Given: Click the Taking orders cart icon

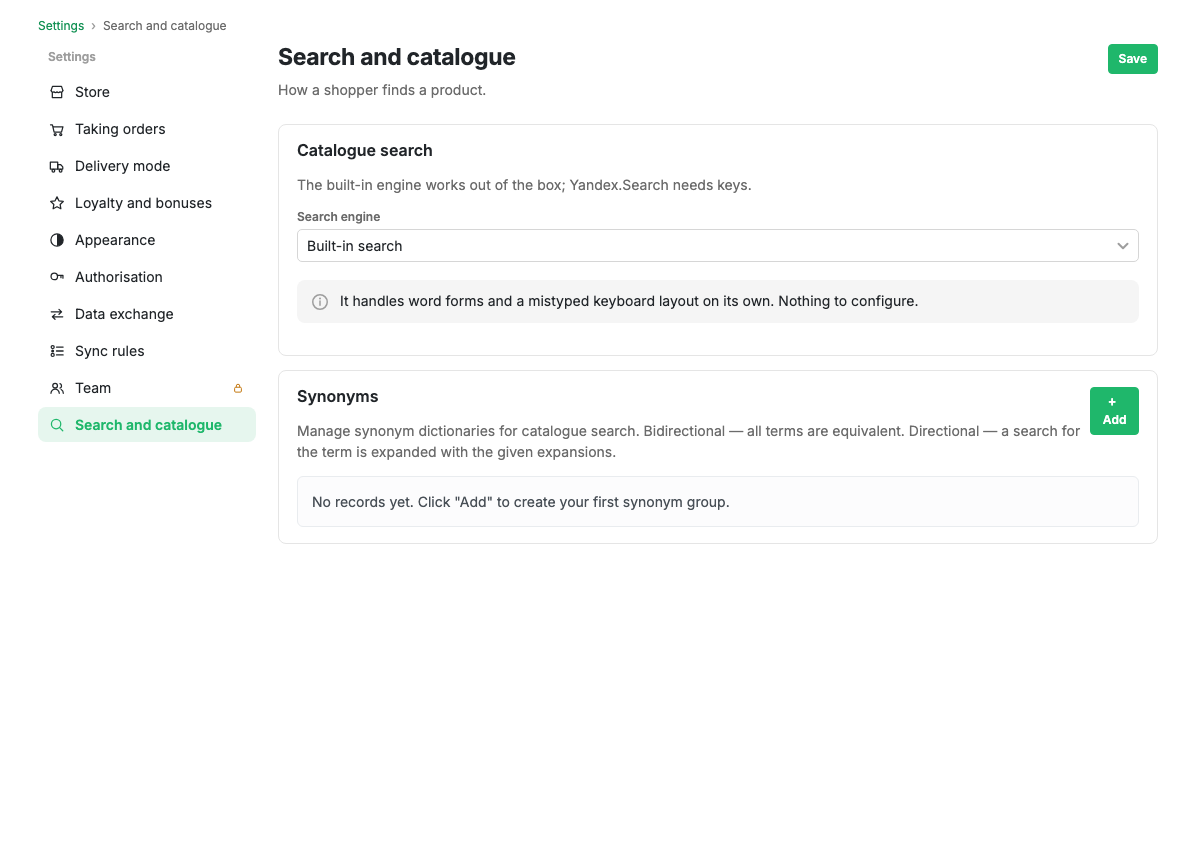Looking at the screenshot, I should click(57, 130).
